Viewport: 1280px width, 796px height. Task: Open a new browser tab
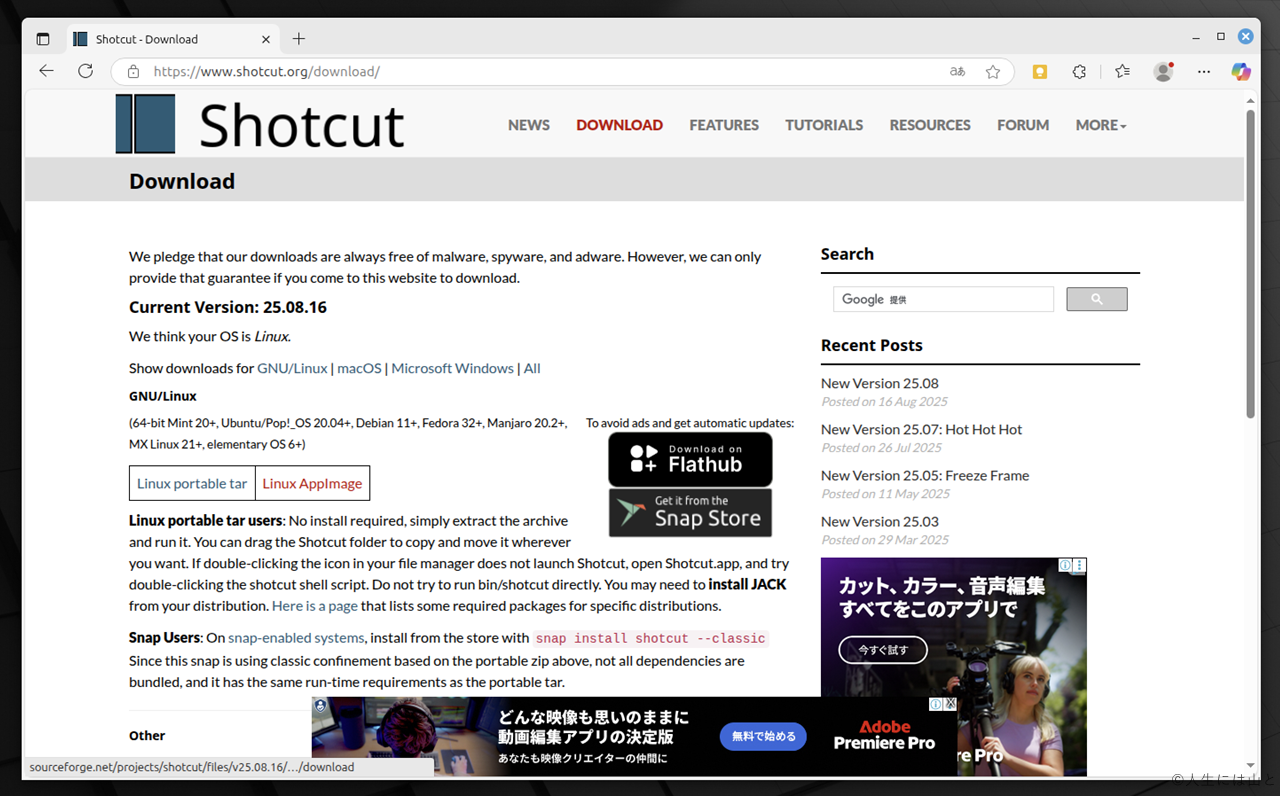298,39
